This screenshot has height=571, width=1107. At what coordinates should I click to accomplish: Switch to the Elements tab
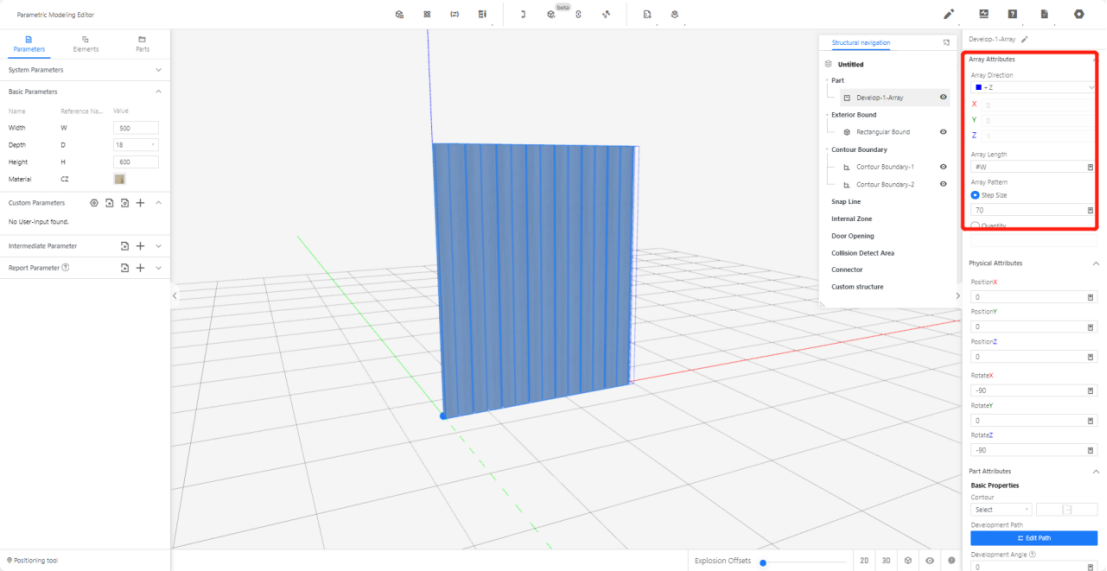pyautogui.click(x=86, y=43)
